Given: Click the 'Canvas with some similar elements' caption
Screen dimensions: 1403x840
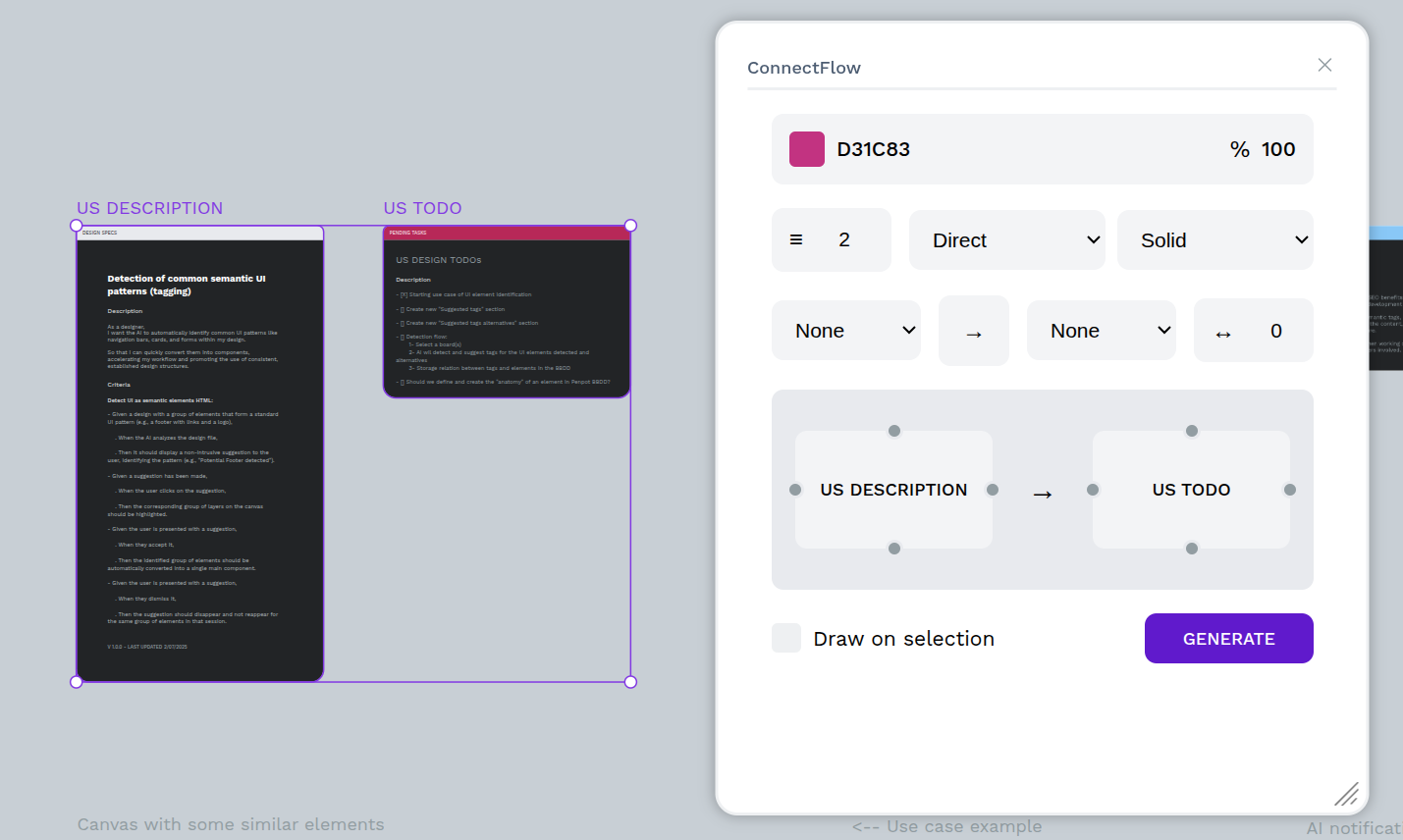Looking at the screenshot, I should click(x=231, y=824).
